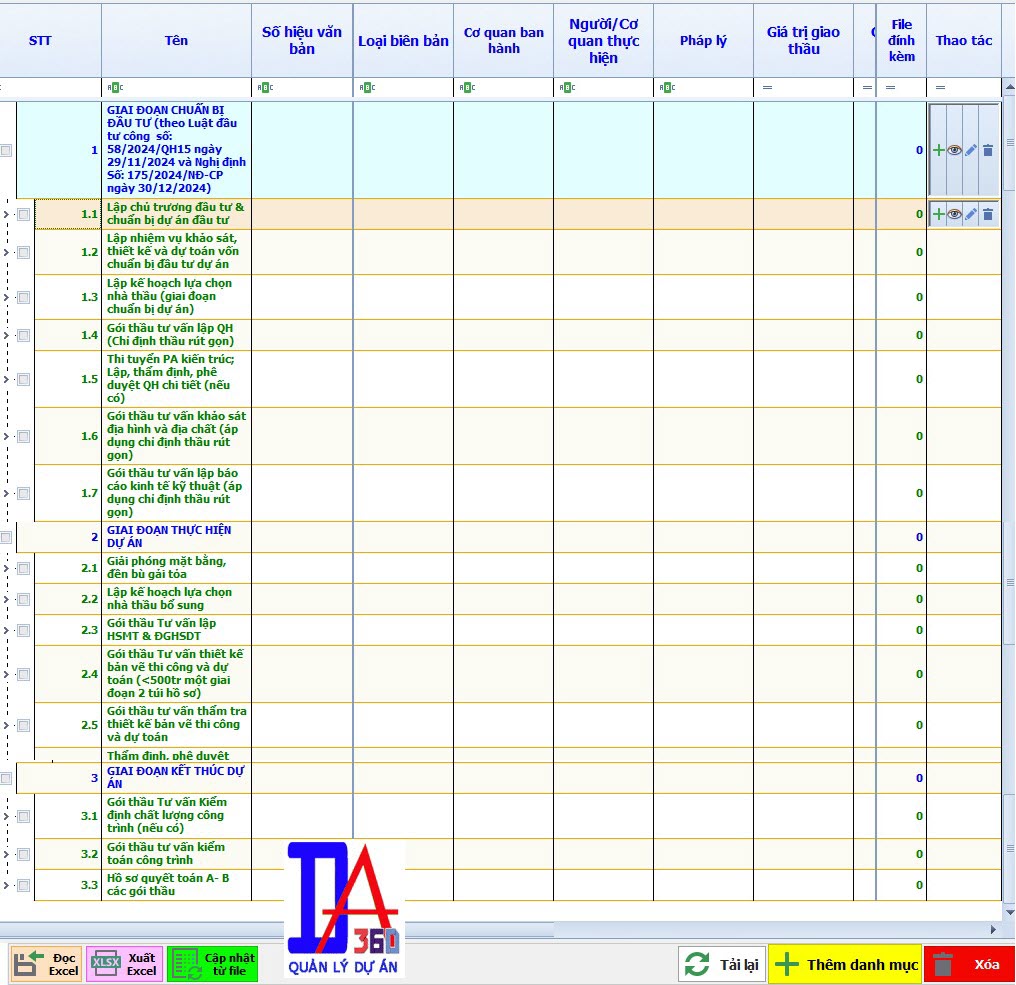Add a sub-item using plus icon in row 1.1
Viewport: 1016px width, 985px height.
(x=938, y=214)
